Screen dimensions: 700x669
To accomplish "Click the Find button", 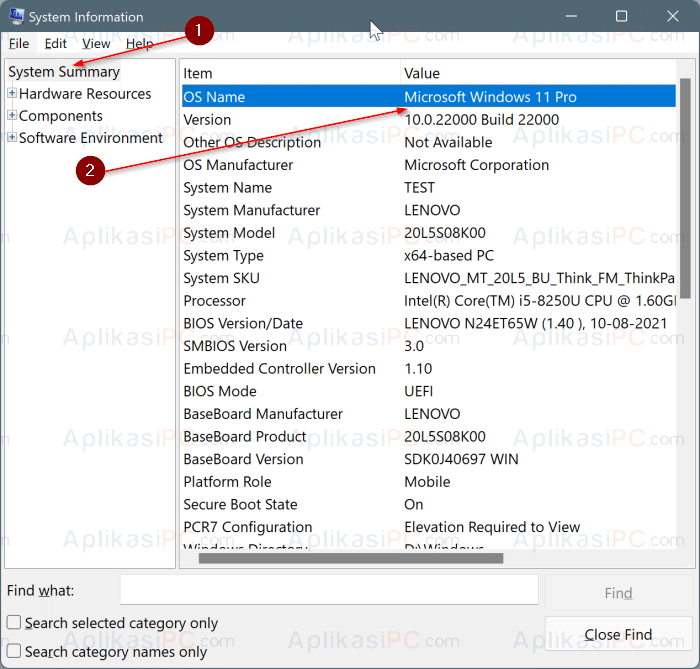I will [x=618, y=593].
